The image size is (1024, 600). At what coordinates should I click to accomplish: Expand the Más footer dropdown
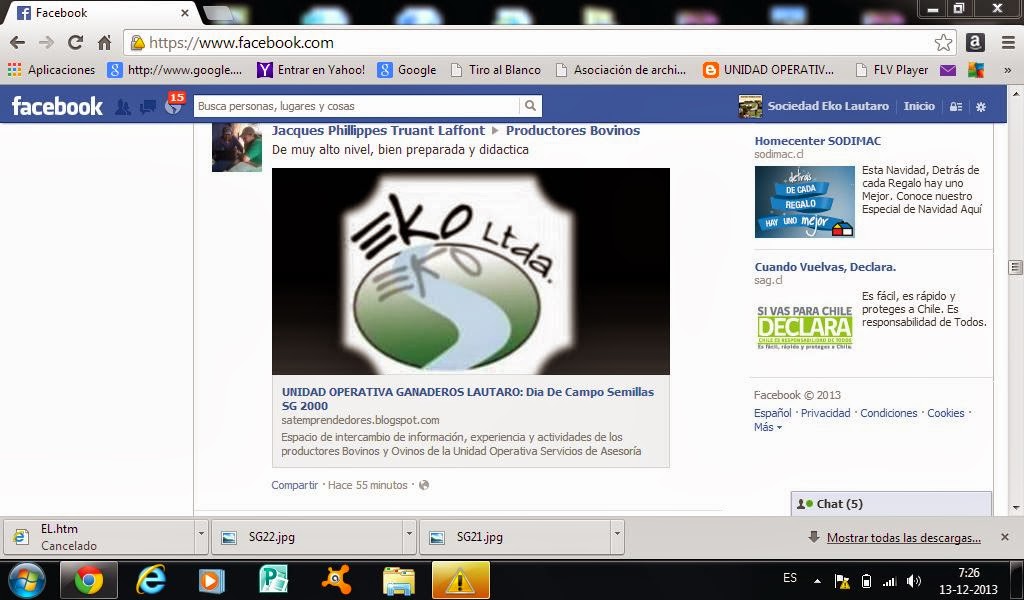pyautogui.click(x=767, y=427)
